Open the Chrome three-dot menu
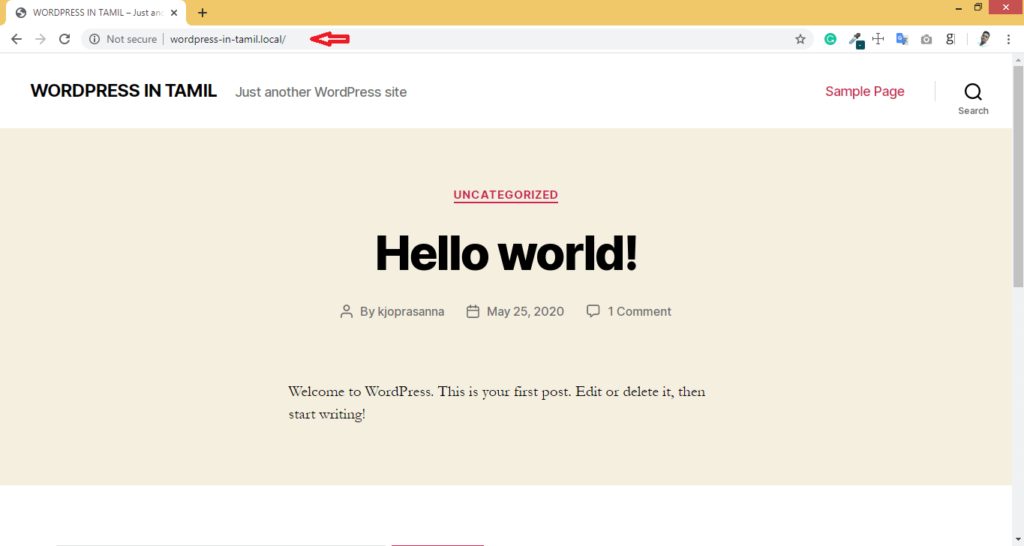Screen dimensions: 1024x546 tap(1008, 39)
